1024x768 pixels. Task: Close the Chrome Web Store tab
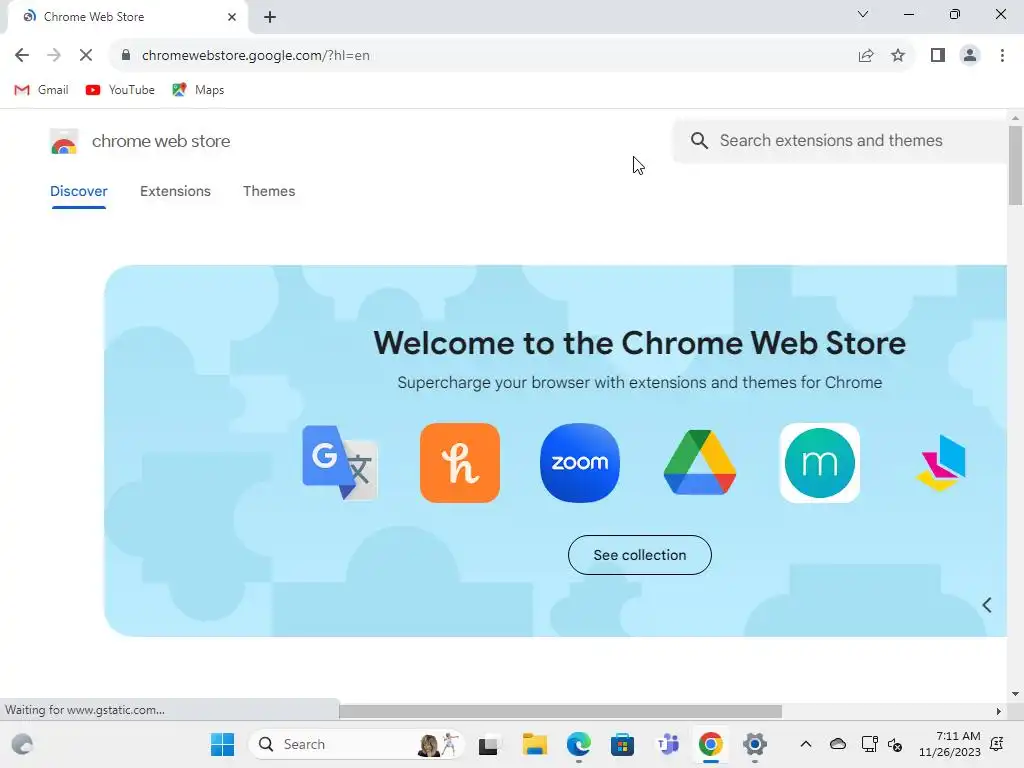click(232, 17)
